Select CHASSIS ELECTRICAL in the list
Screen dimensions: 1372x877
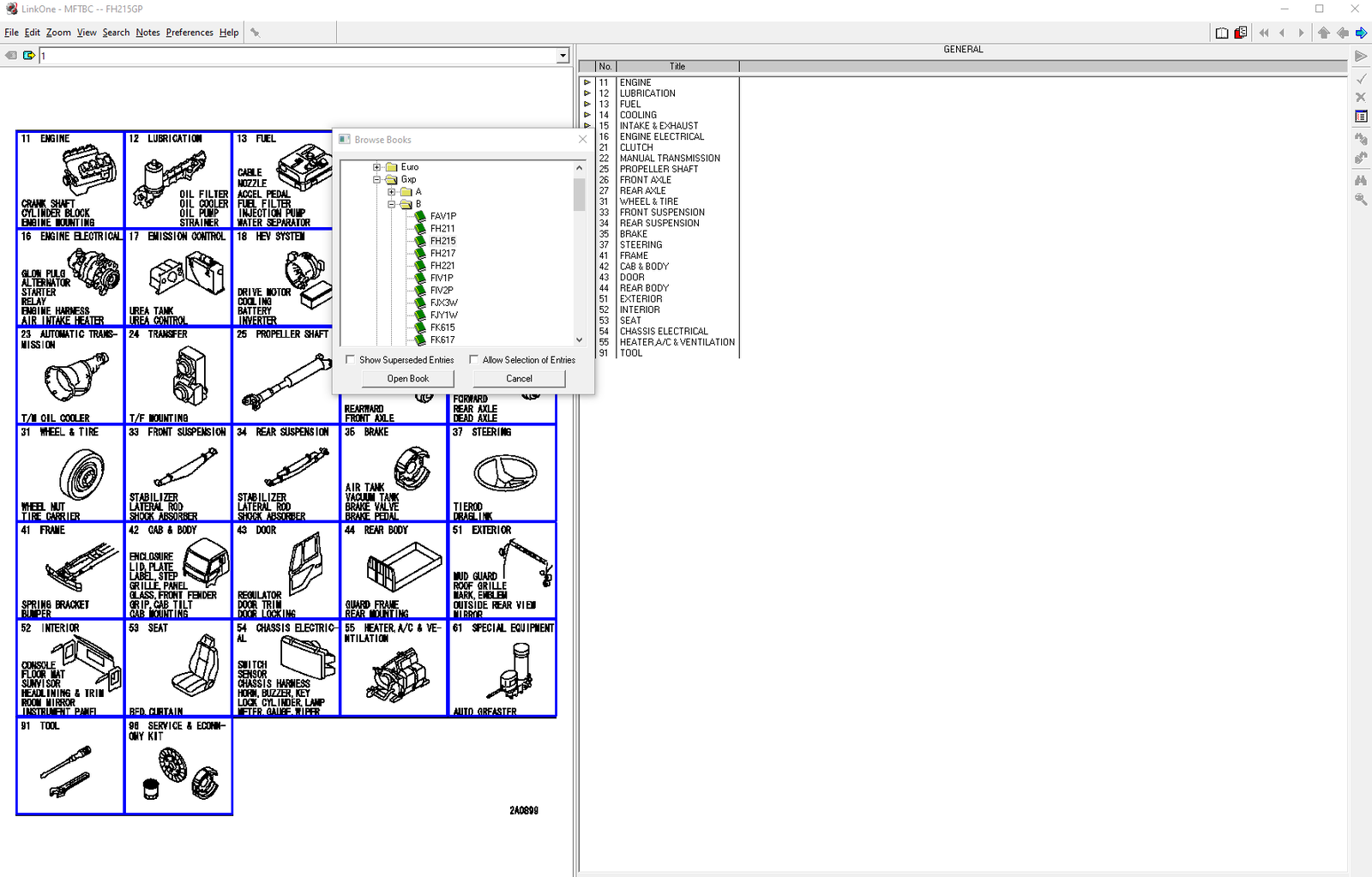[664, 331]
